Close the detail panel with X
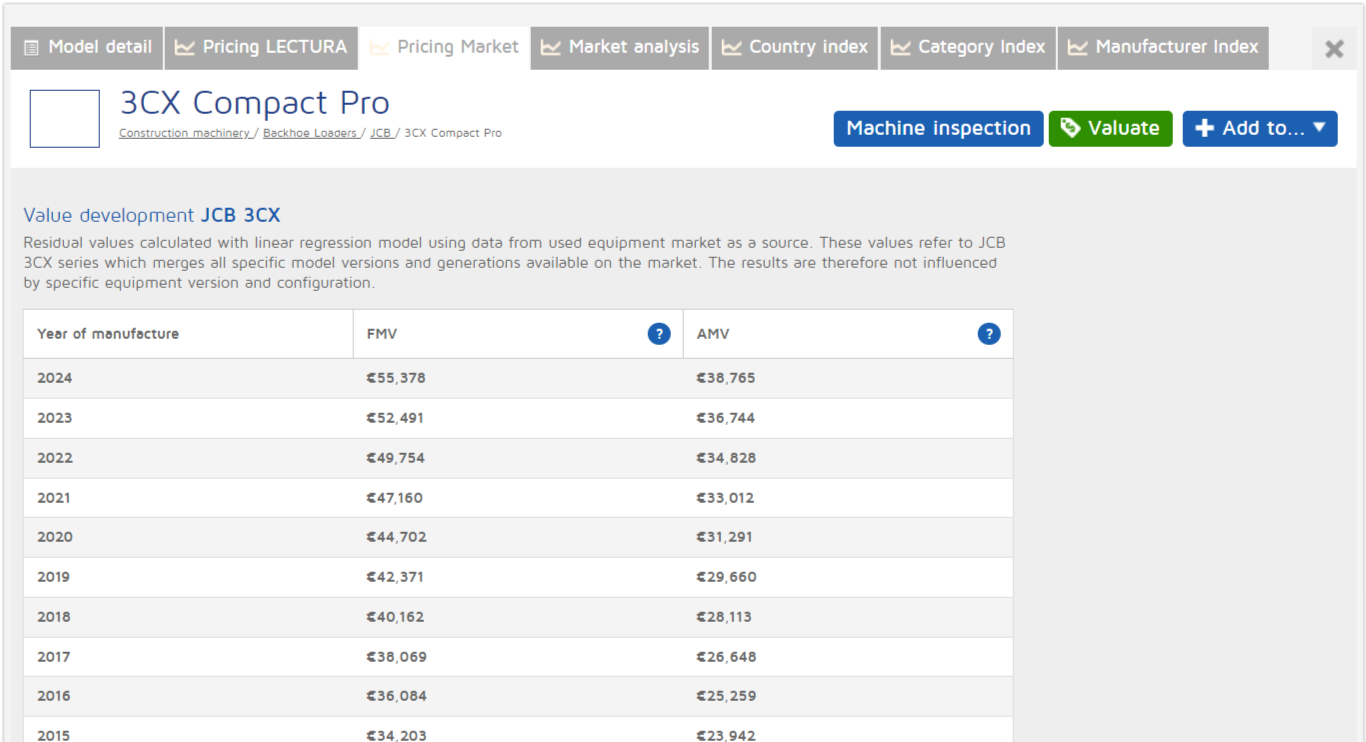 pos(1334,49)
